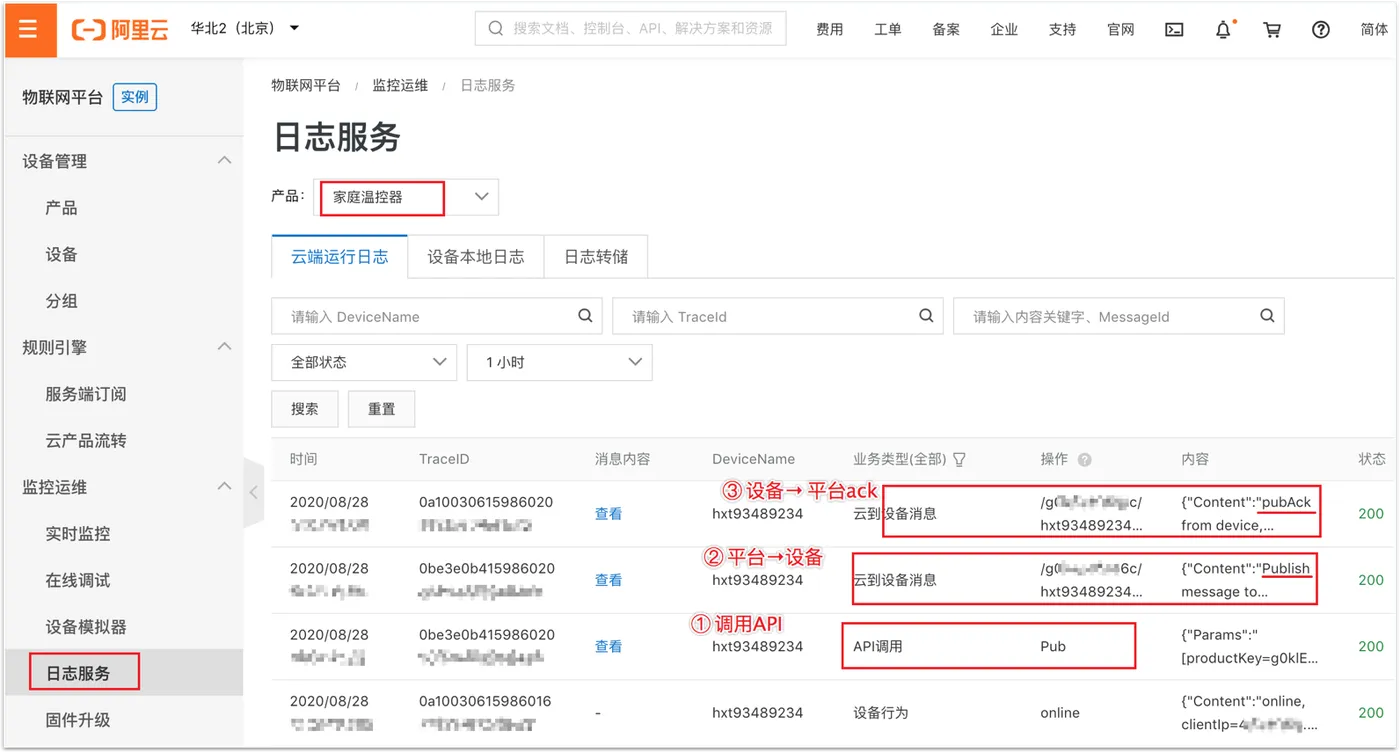Click the 时间 column header
Screen dimensions: 1400x753
pyautogui.click(x=304, y=460)
